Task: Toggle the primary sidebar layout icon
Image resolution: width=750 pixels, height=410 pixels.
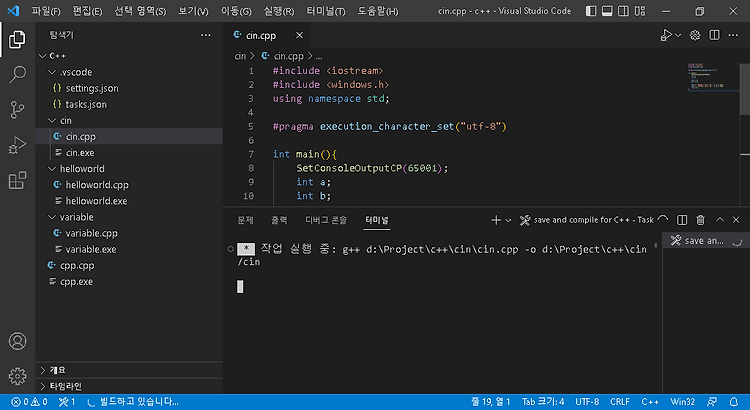Action: [x=591, y=11]
